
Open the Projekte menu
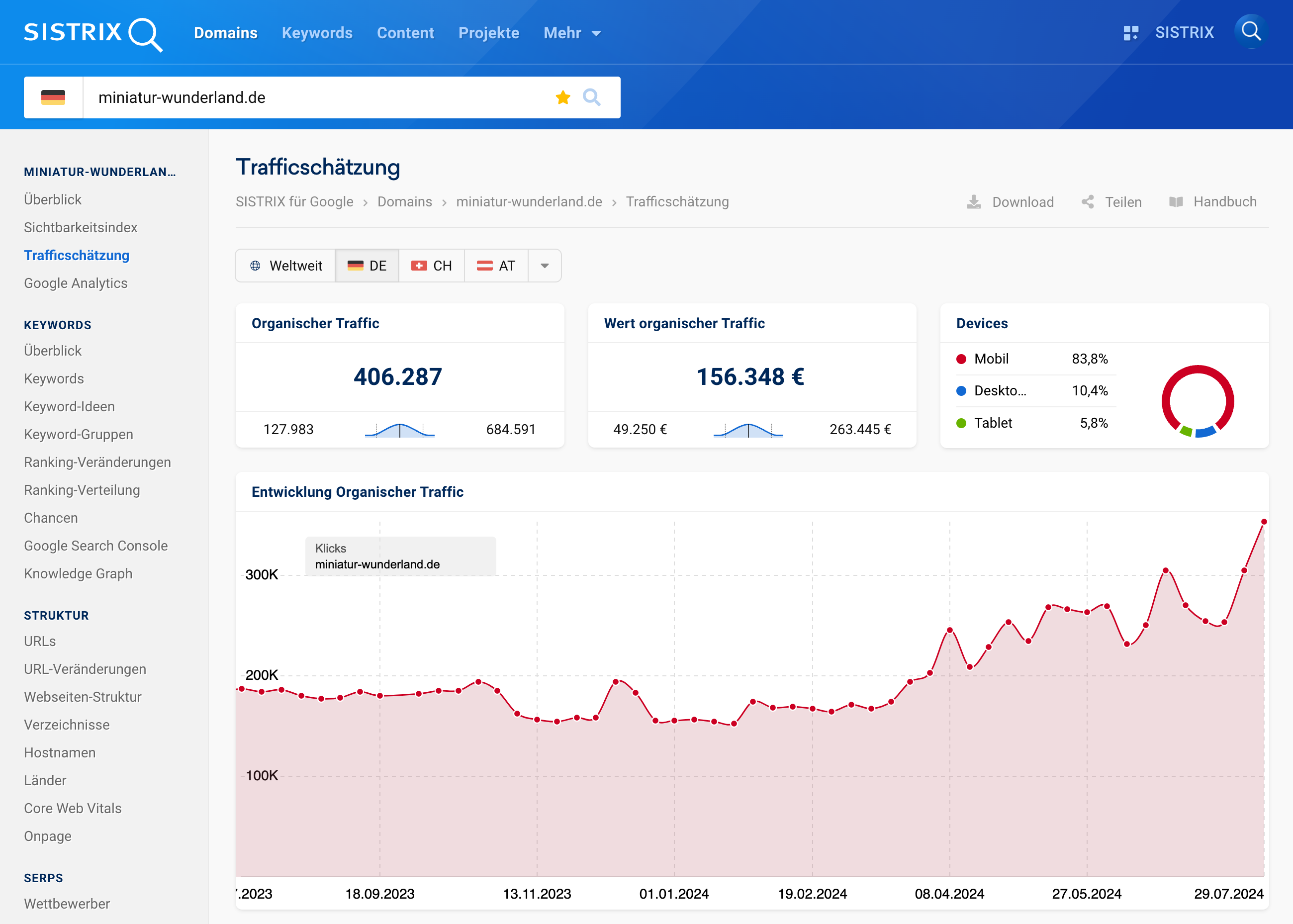(489, 33)
